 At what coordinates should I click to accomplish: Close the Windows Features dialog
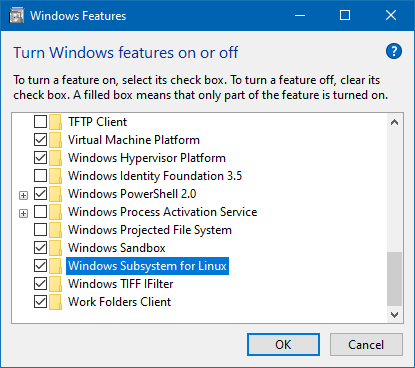[391, 15]
